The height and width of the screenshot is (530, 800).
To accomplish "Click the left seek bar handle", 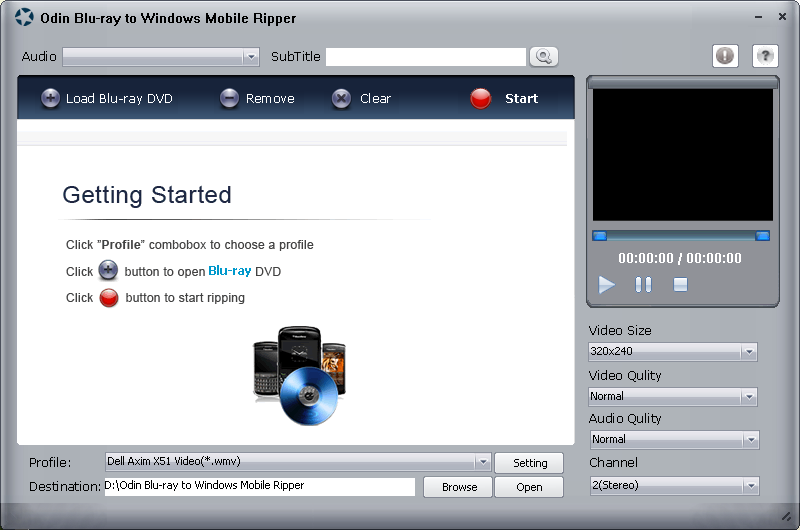I will coord(599,236).
